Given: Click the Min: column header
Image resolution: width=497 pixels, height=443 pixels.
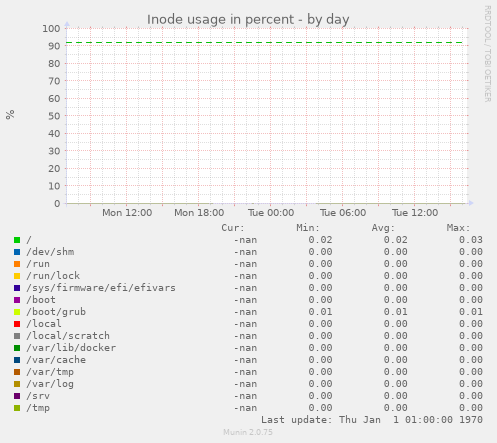Looking at the screenshot, I should [x=308, y=228].
